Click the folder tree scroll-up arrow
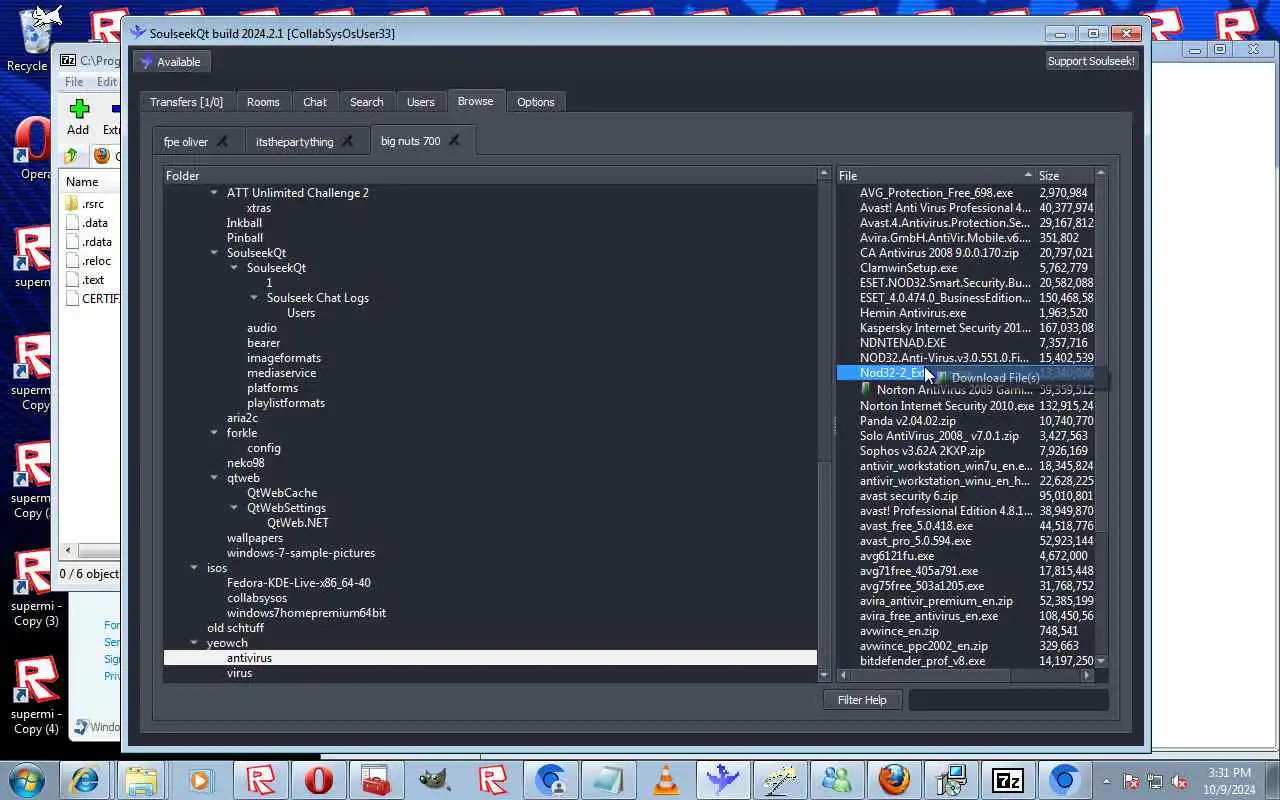Viewport: 1280px width, 800px height. [x=824, y=175]
